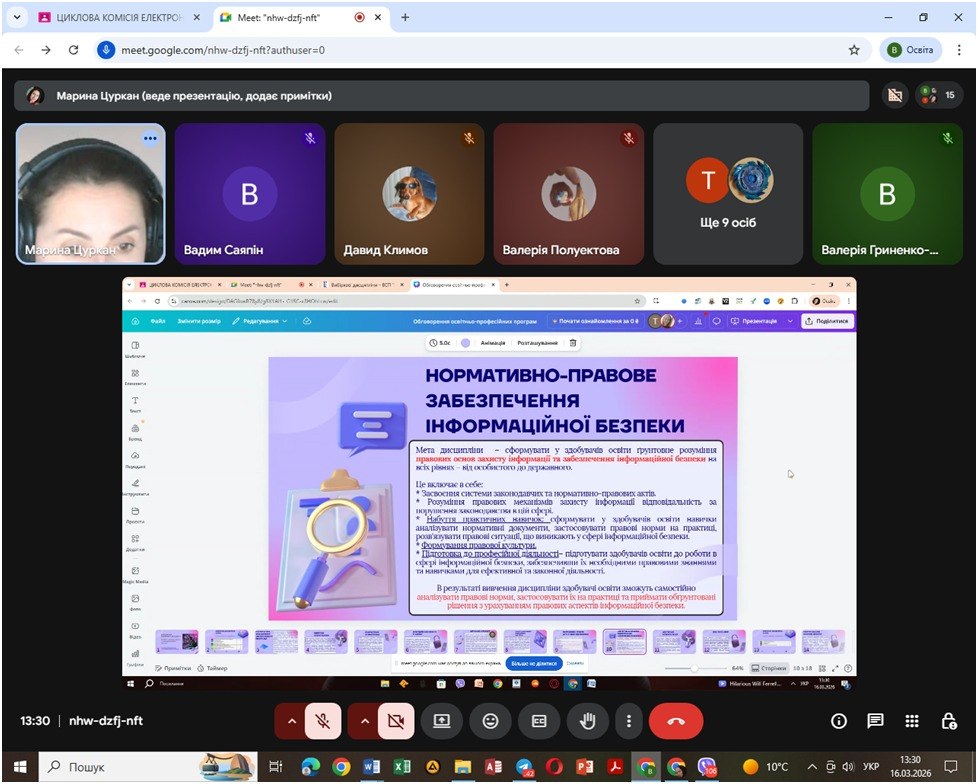Click the Ще 9 осіб participant tile
This screenshot has height=784, width=978.
(728, 194)
